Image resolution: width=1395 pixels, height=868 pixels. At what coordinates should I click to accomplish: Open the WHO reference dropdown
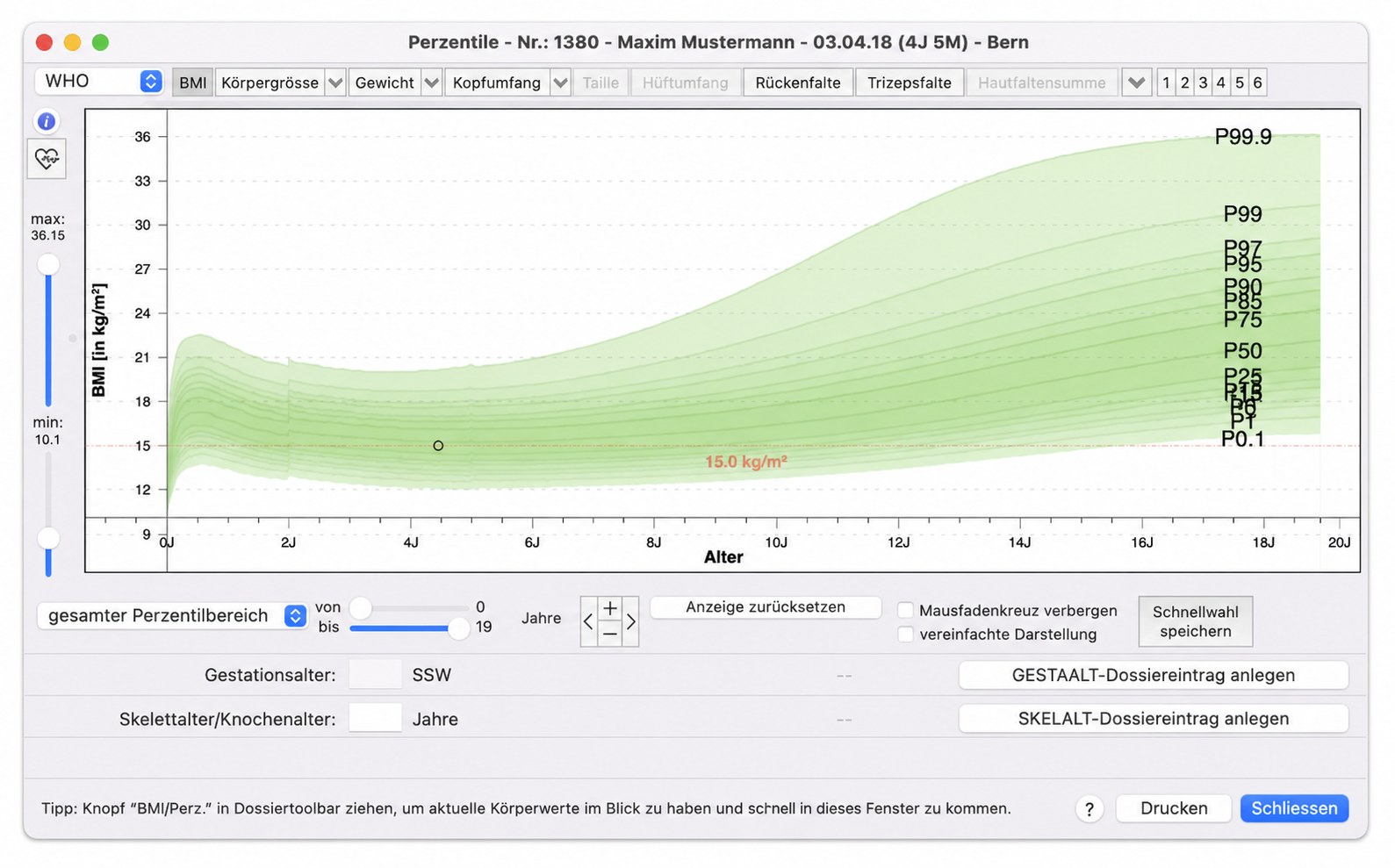tap(99, 81)
